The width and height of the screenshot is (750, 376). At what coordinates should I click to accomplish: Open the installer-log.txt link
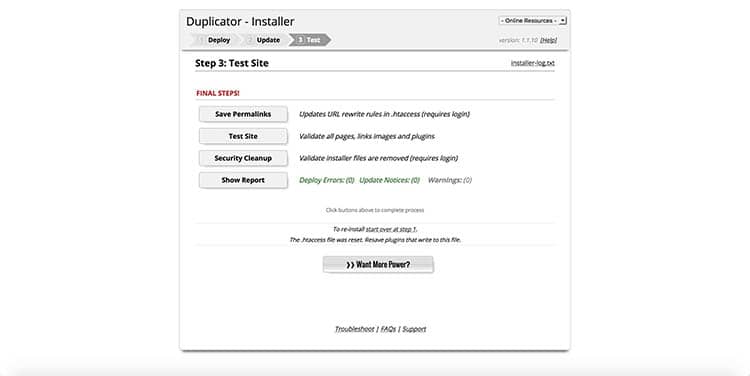[532, 63]
